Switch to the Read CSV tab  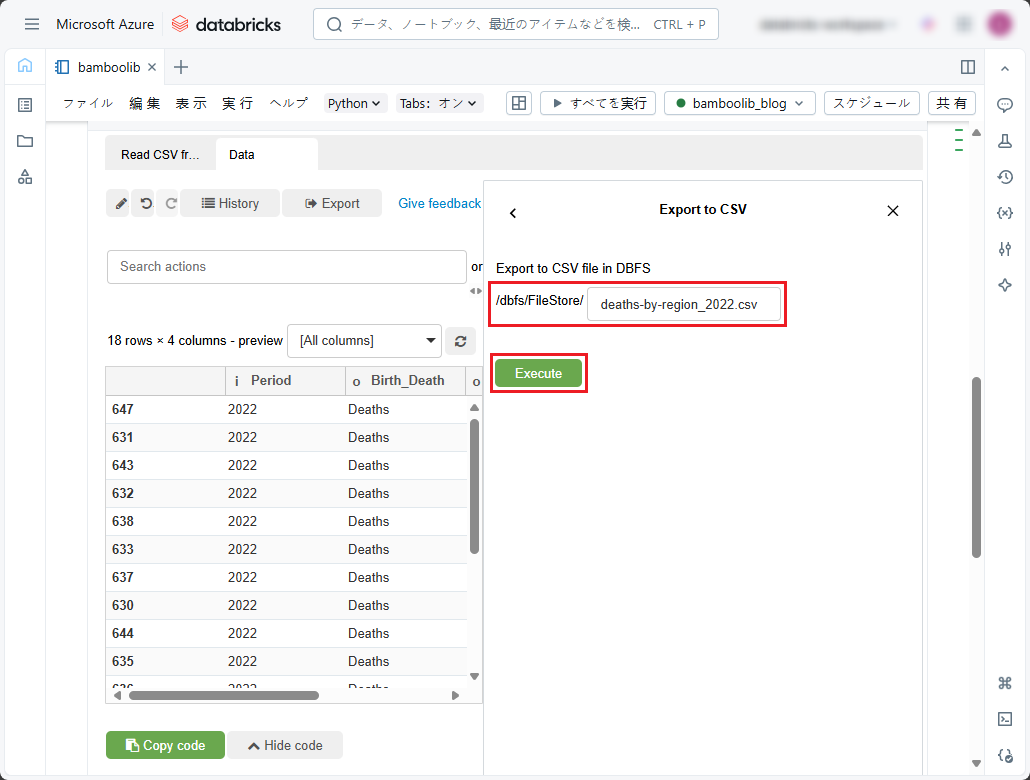160,155
